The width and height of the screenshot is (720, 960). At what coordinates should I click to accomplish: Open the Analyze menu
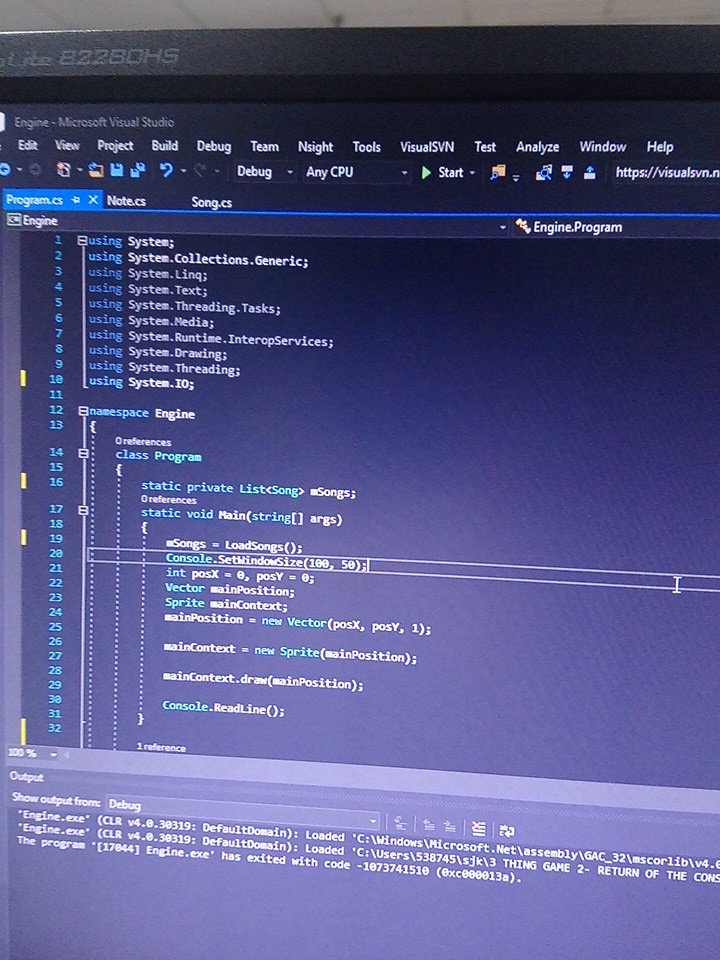click(537, 147)
